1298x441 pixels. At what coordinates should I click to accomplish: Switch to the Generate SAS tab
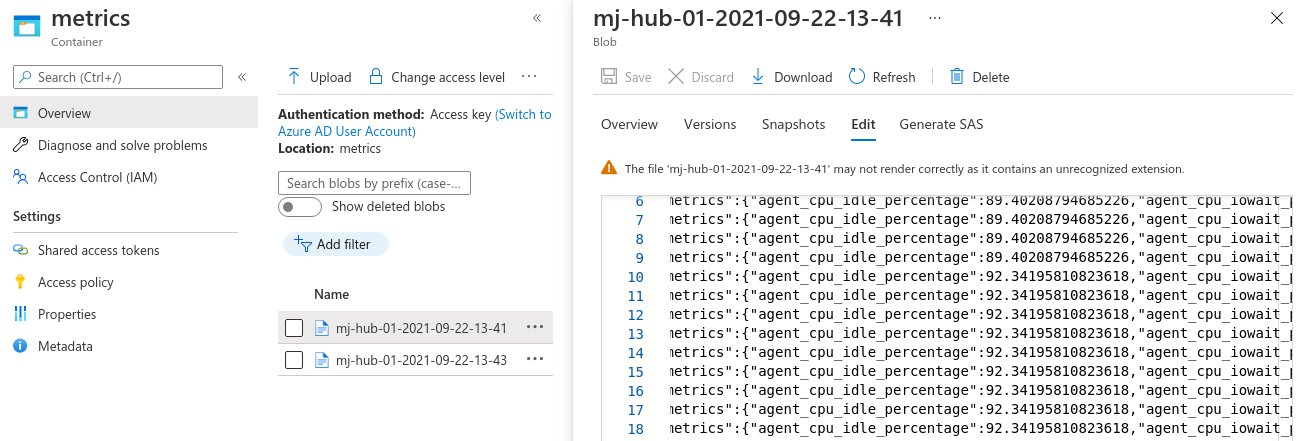pos(941,124)
